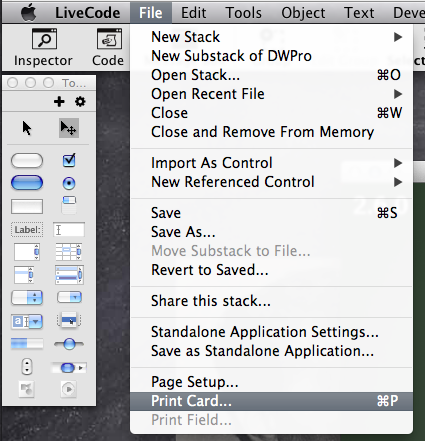Select the radio button control

(69, 183)
